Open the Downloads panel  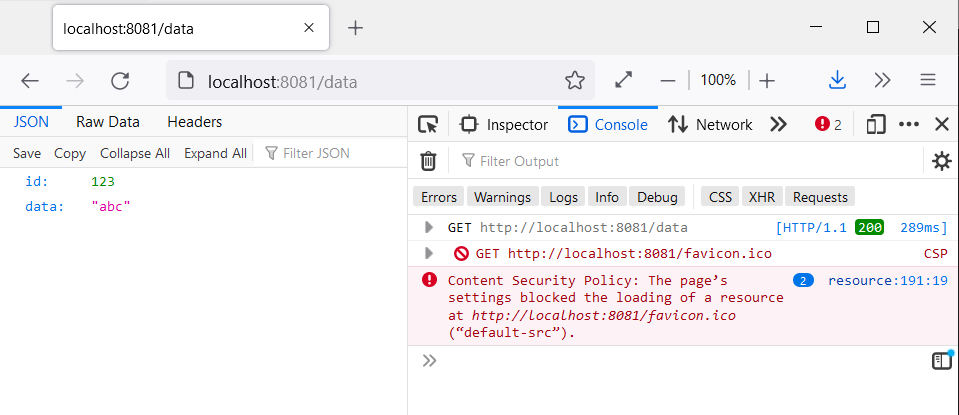pyautogui.click(x=837, y=80)
